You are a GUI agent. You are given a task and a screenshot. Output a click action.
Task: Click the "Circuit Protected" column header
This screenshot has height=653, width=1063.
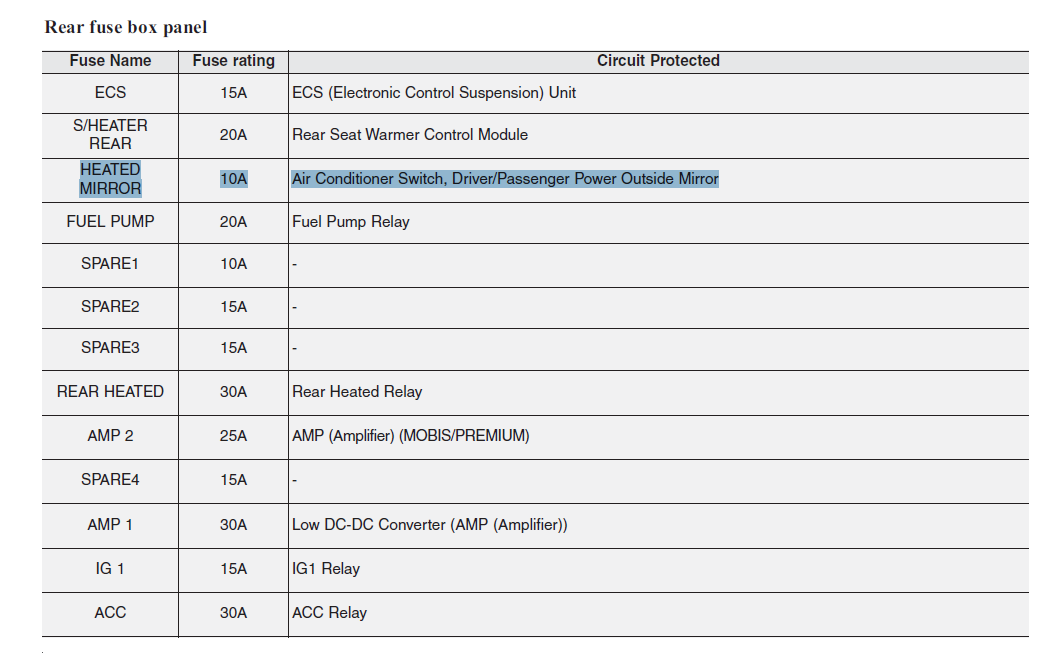(x=658, y=61)
